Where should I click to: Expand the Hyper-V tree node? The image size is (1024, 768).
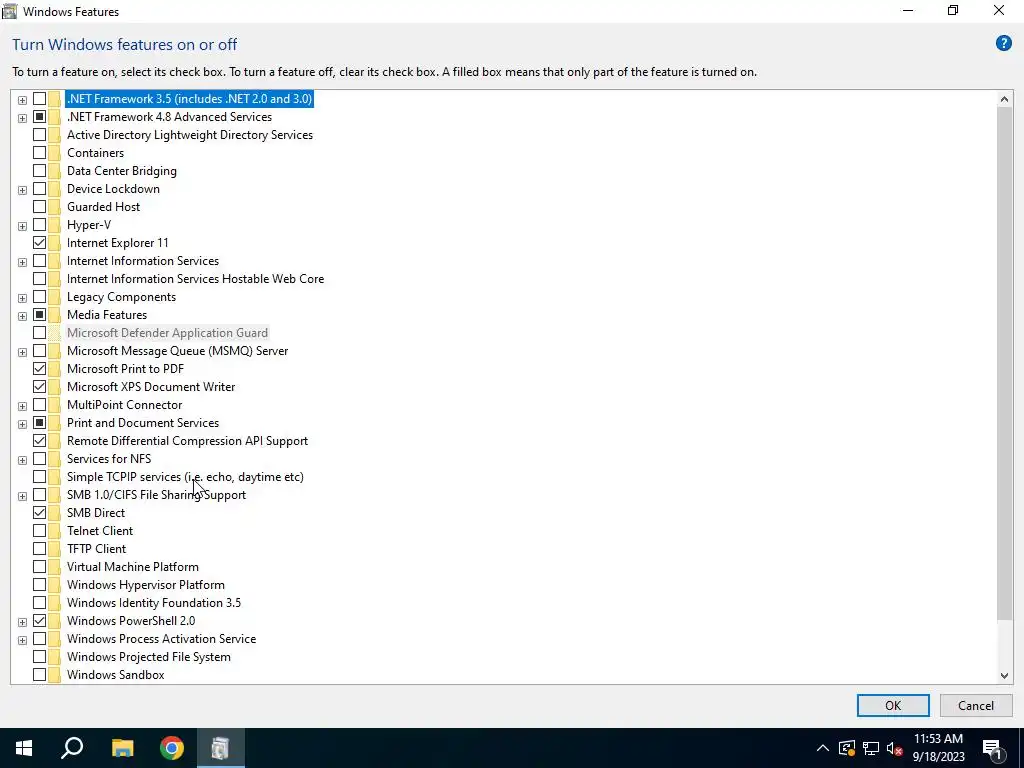click(22, 226)
